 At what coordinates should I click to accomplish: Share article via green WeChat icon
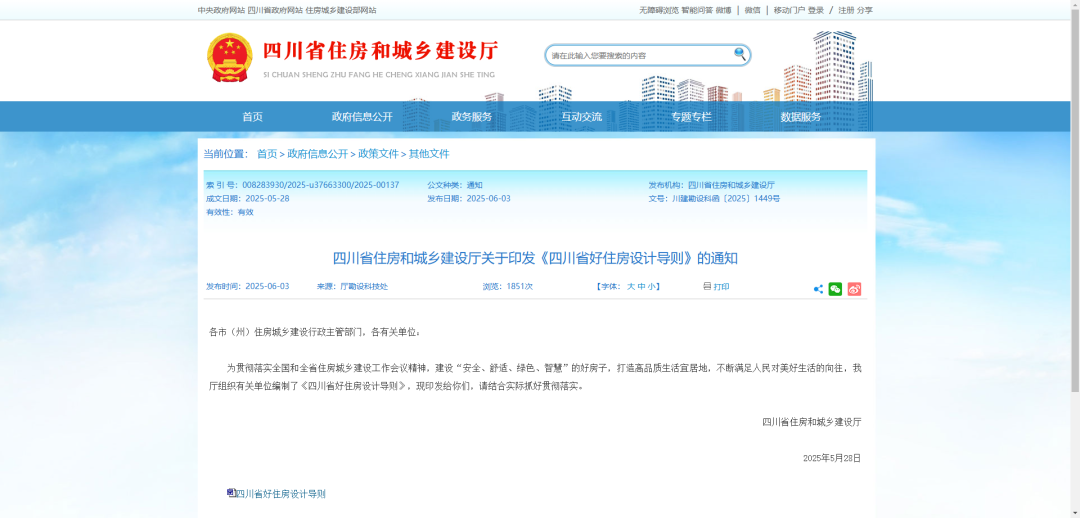pyautogui.click(x=835, y=289)
